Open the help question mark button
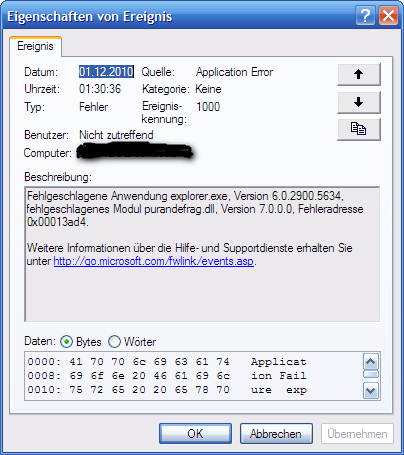Image resolution: width=404 pixels, height=455 pixels. click(365, 15)
